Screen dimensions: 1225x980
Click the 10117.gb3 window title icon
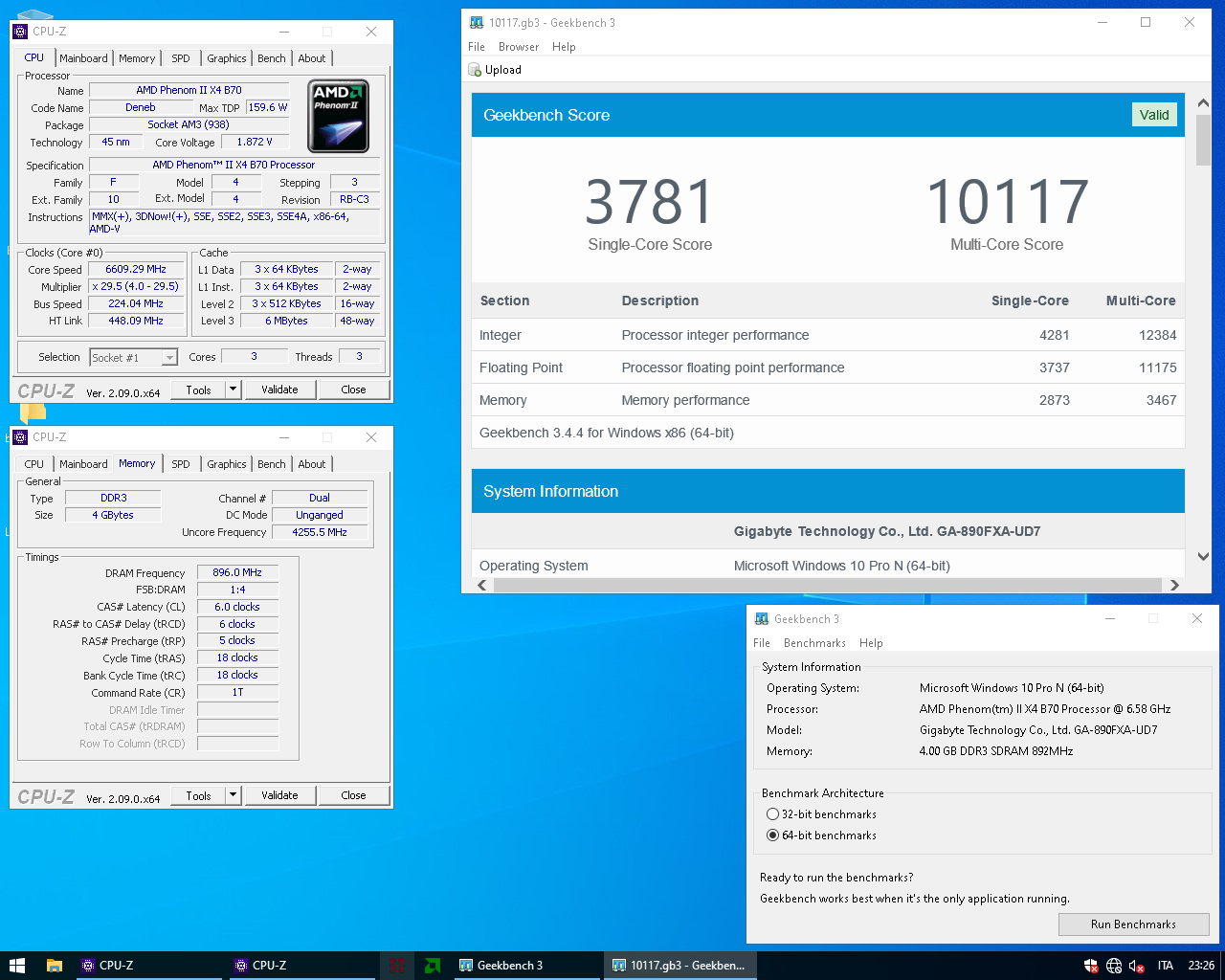[476, 23]
